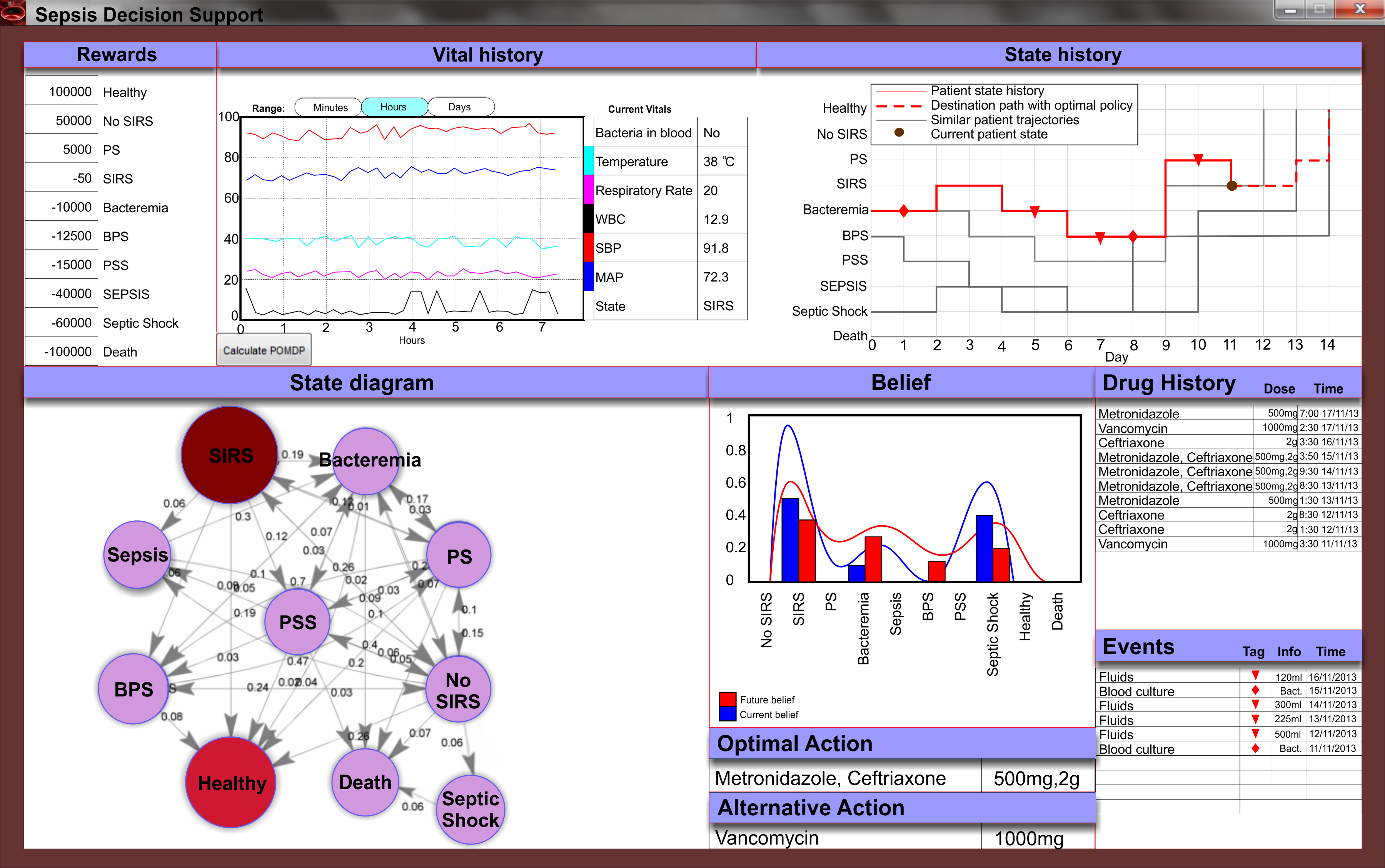The height and width of the screenshot is (868, 1385).
Task: Click red diamond tag for 15/11/2013 blood culture
Action: coord(1255,690)
